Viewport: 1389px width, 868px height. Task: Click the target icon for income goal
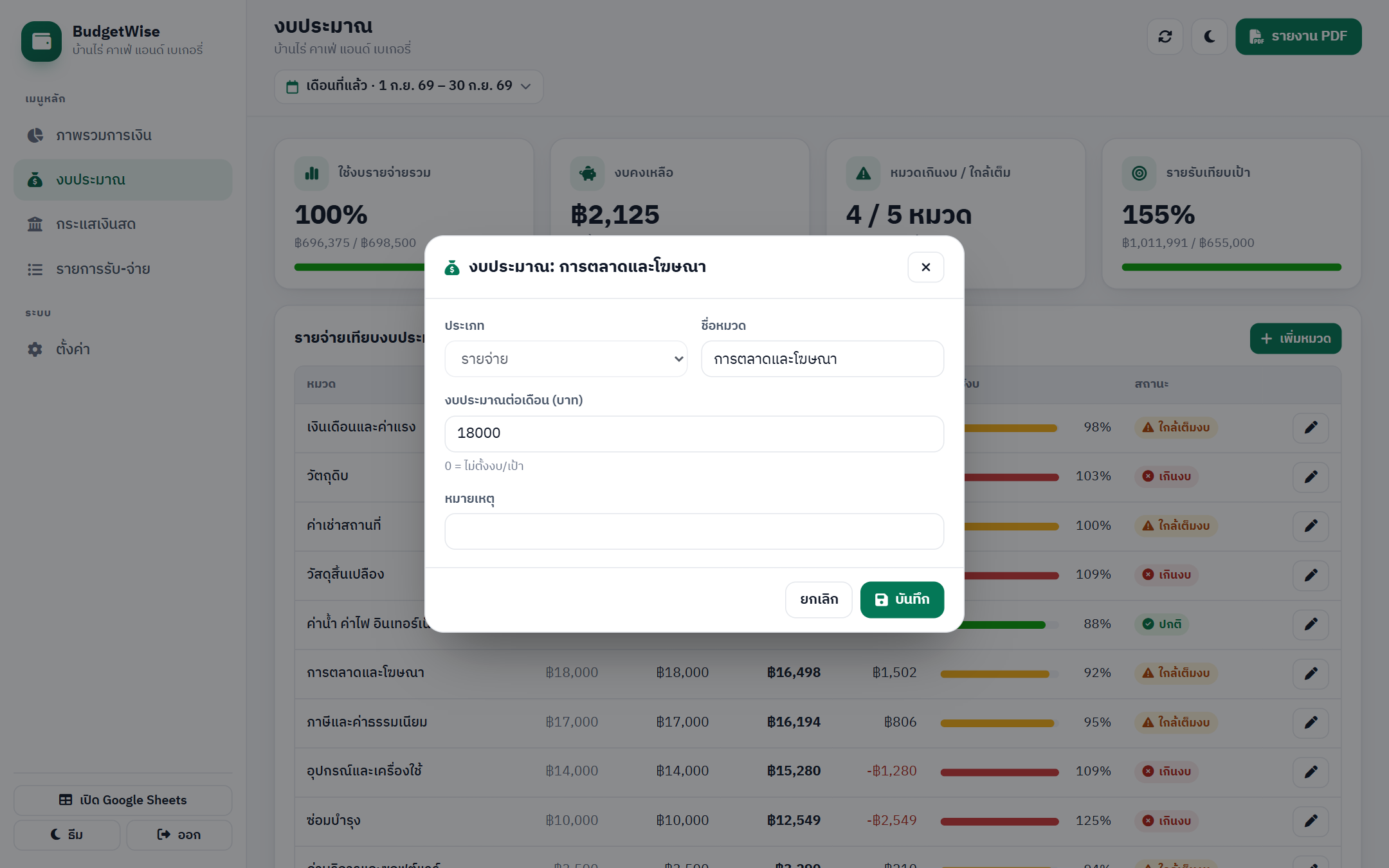point(1139,173)
